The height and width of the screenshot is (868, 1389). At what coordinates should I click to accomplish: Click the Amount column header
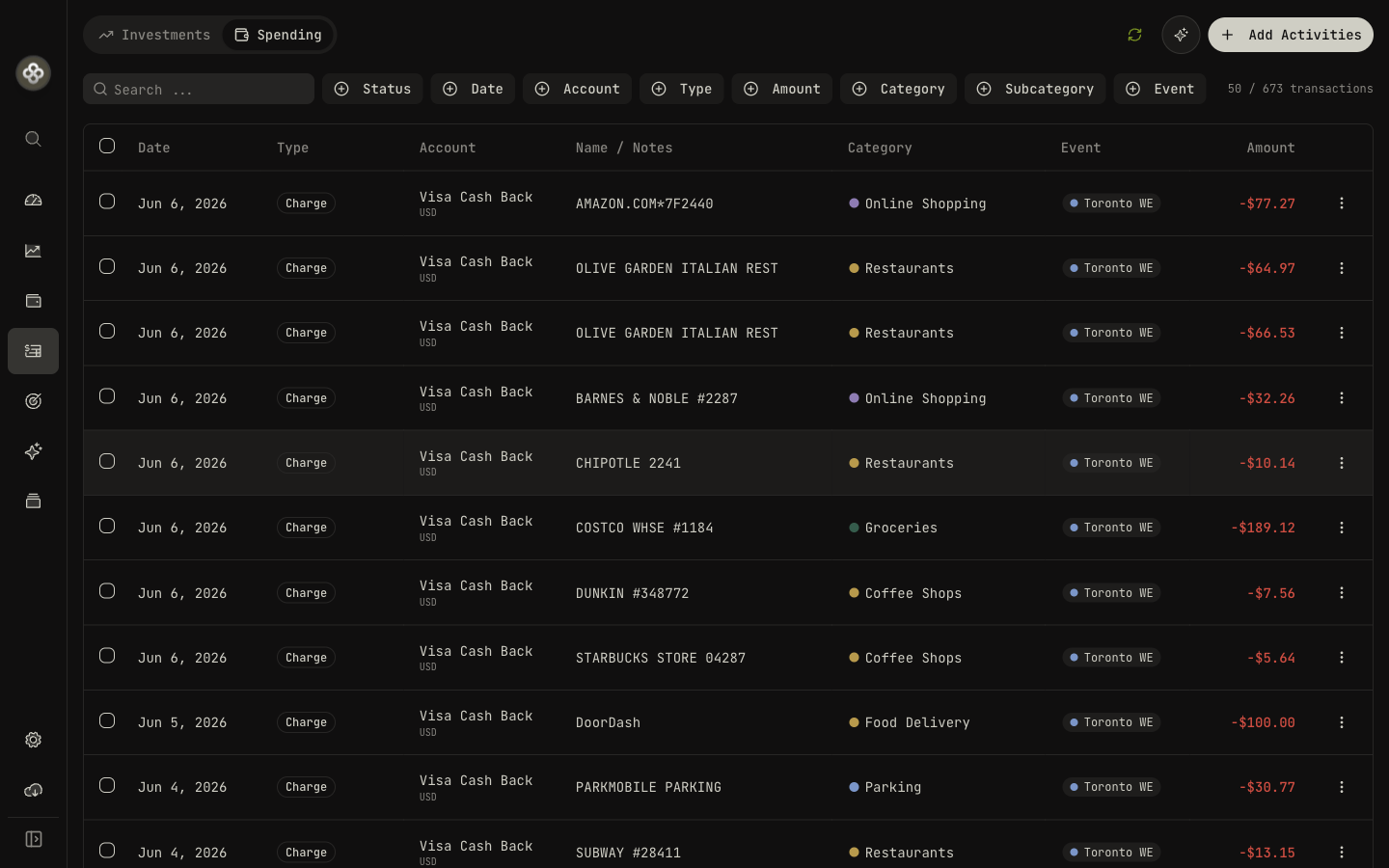1270,148
